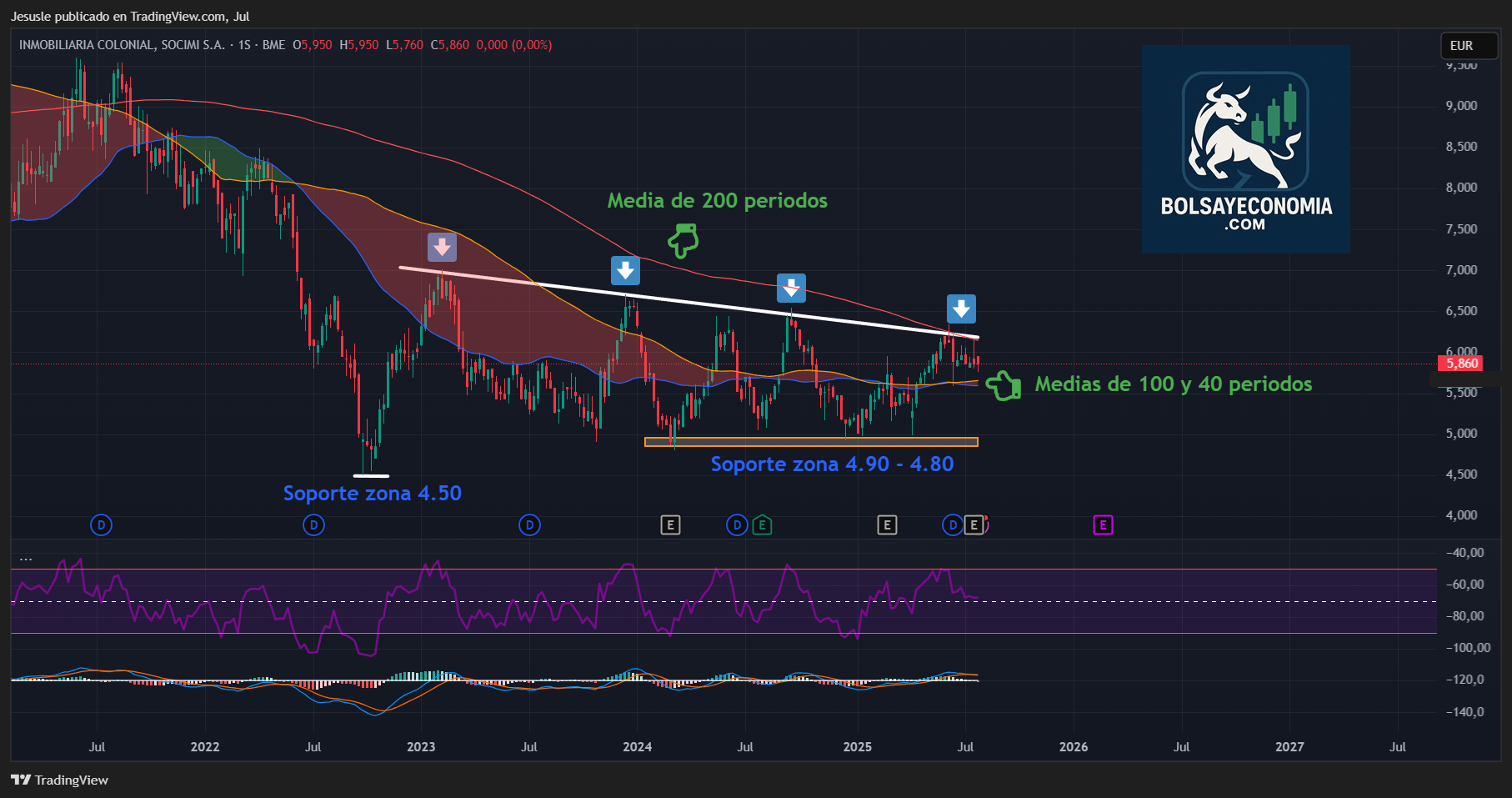This screenshot has height=798, width=1512.
Task: Select the 'Soporte zona 4.50' label
Action: 372,493
